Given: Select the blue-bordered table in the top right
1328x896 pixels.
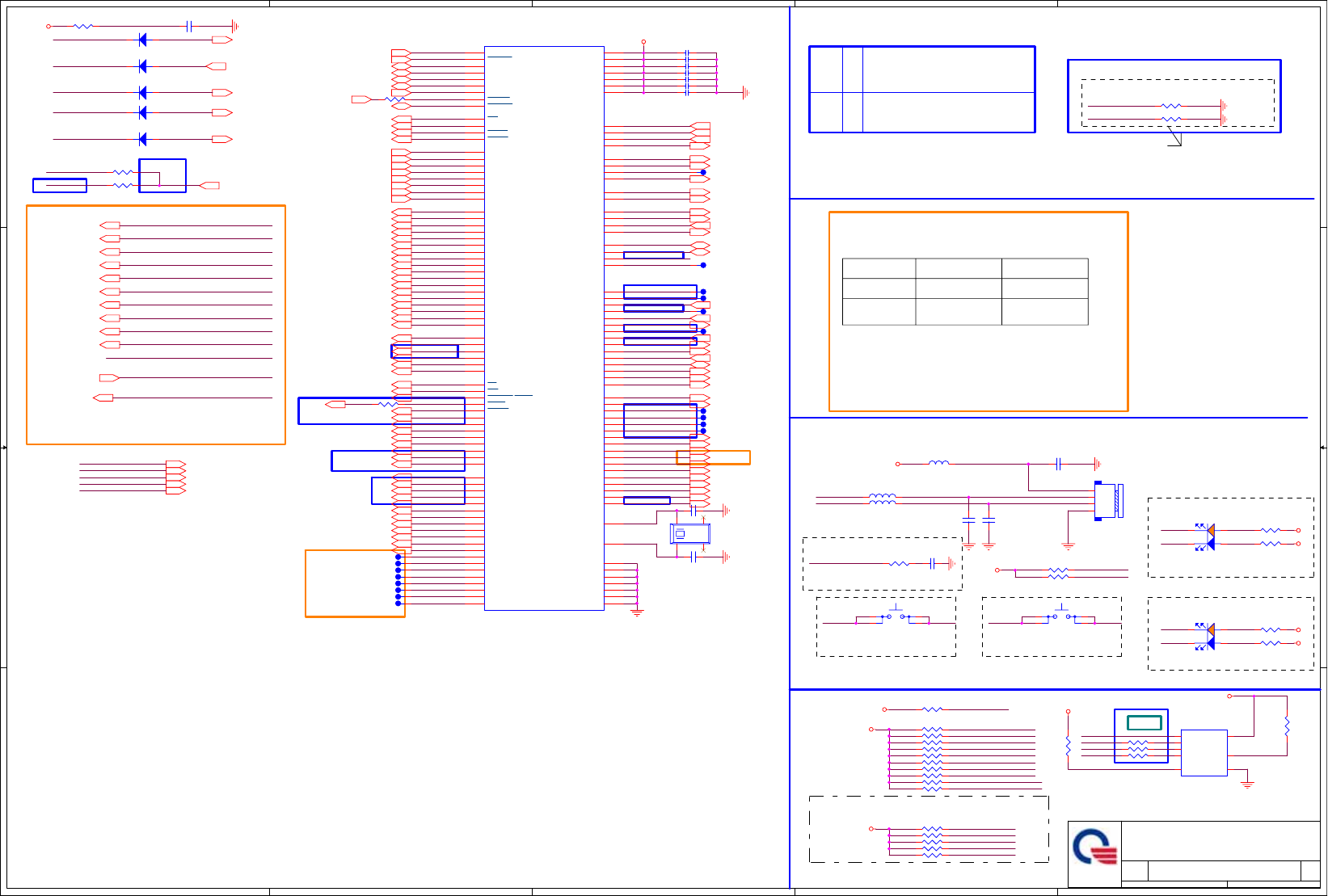Looking at the screenshot, I should point(922,89).
